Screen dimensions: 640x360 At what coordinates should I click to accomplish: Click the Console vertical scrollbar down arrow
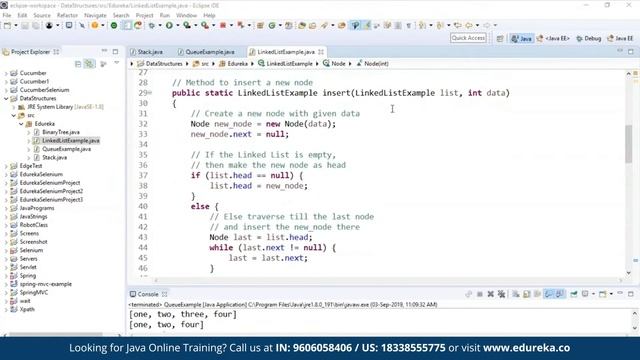(635, 327)
